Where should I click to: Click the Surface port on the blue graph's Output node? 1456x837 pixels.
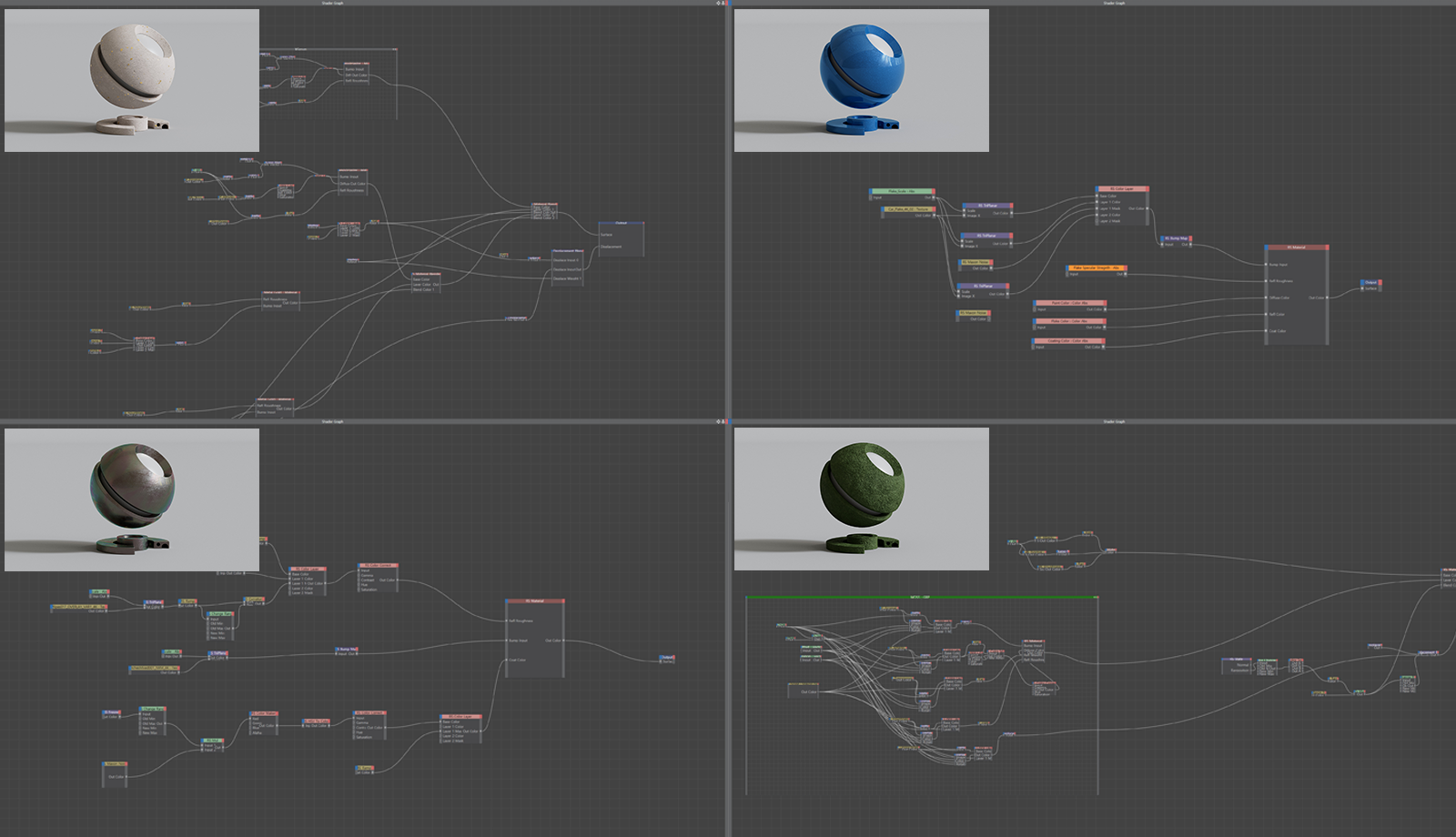1363,288
